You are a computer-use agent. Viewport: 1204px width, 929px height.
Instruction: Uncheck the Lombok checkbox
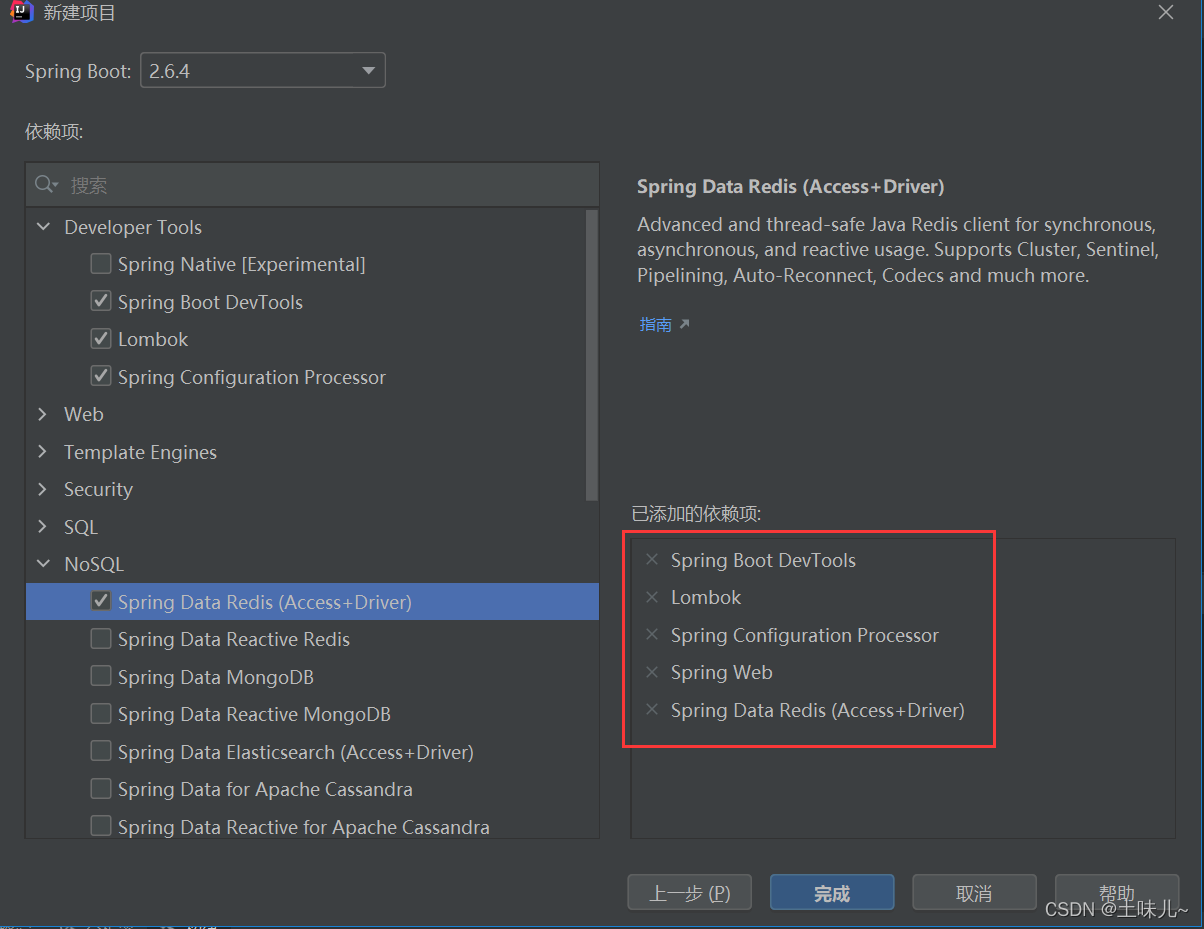[x=101, y=339]
